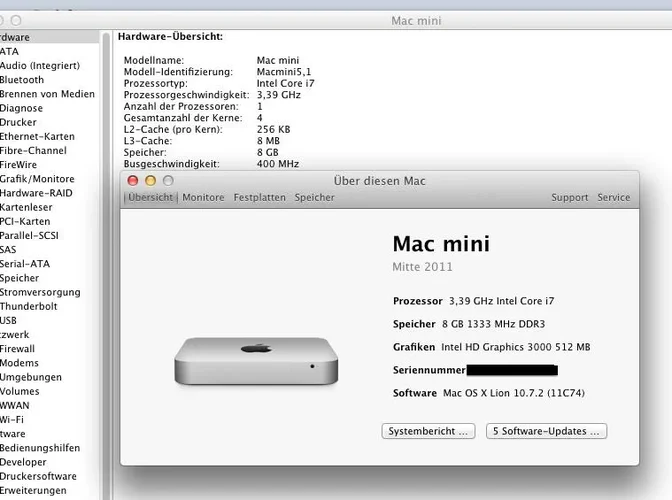This screenshot has width=672, height=500.
Task: Select USB in the sidebar
Action: [9, 320]
